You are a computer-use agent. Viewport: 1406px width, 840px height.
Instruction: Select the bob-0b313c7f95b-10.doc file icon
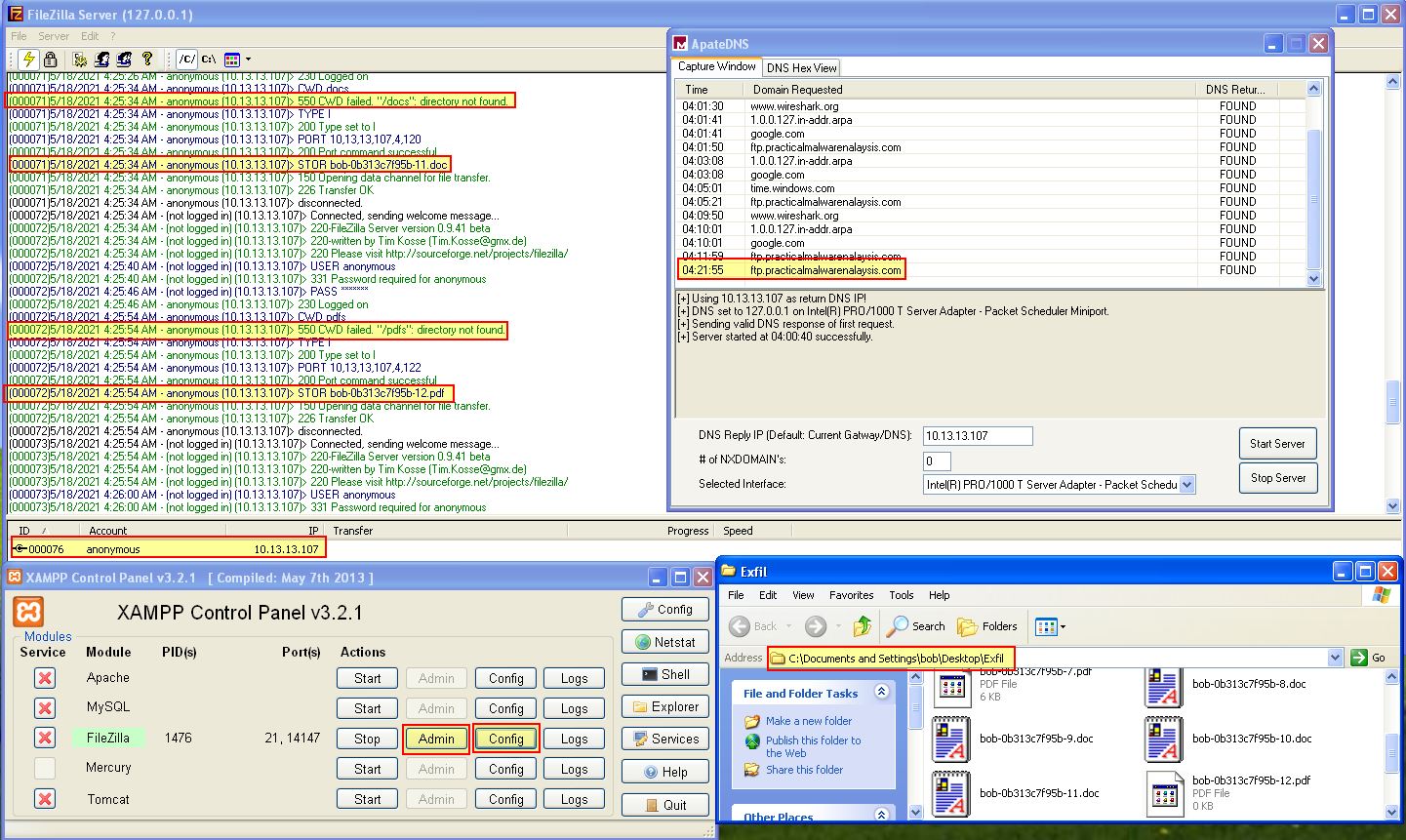(x=1164, y=739)
